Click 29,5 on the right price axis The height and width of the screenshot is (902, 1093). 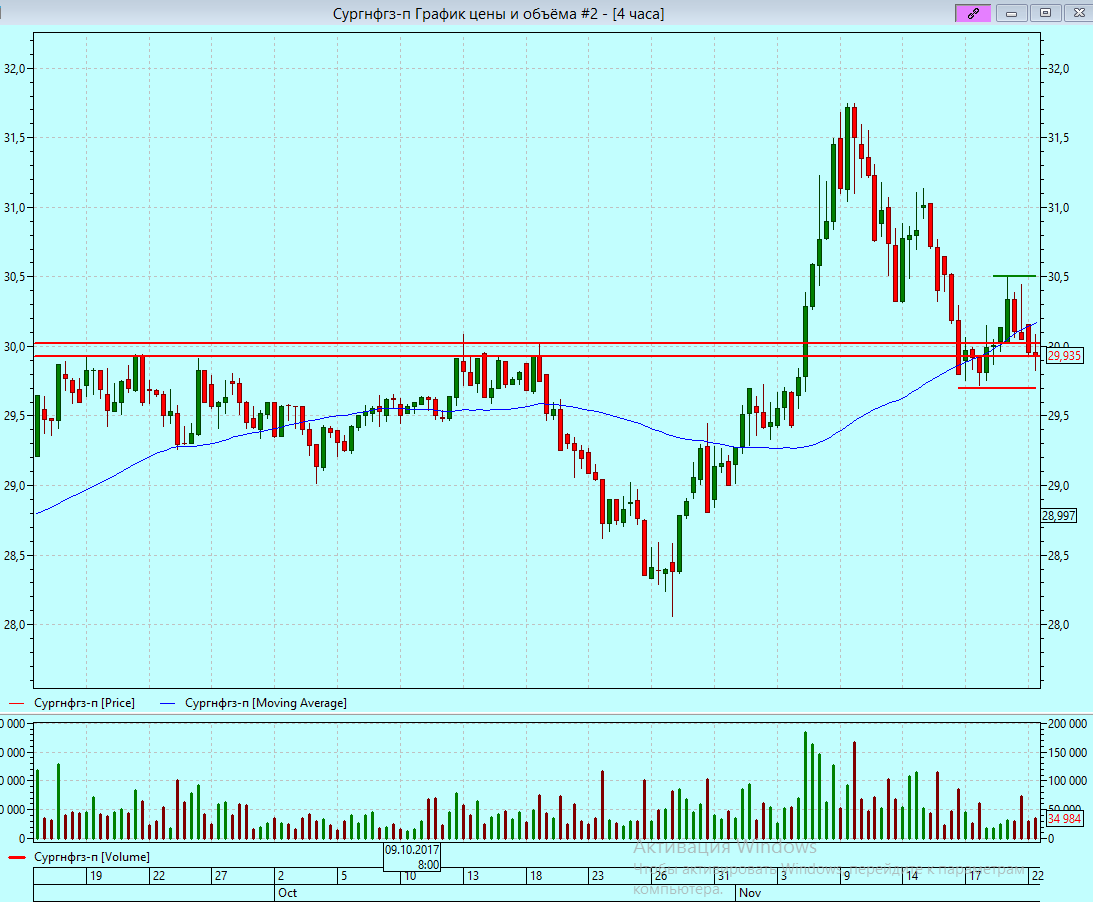pos(1058,416)
